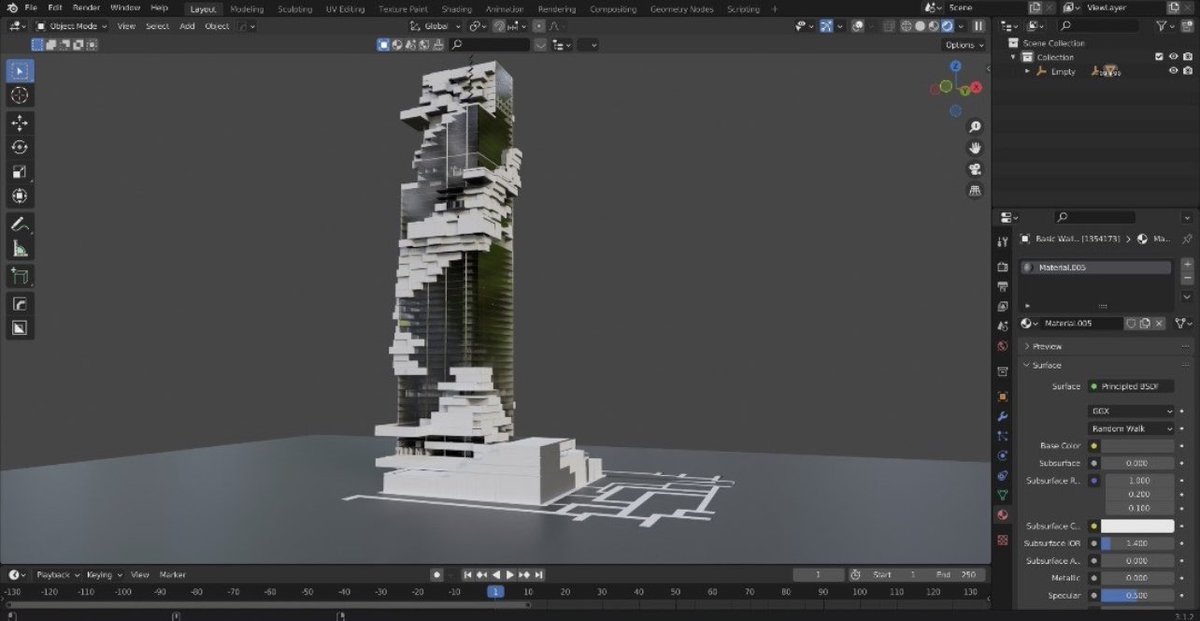
Task: Expand the Preview panel
Action: 1045,346
